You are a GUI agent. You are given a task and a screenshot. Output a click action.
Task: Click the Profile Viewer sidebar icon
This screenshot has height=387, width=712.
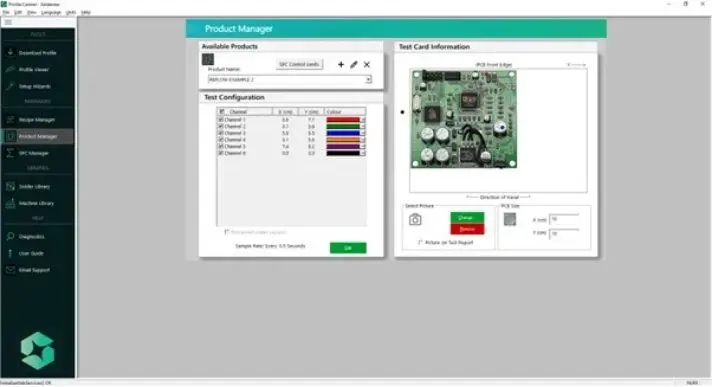pyautogui.click(x=10, y=69)
